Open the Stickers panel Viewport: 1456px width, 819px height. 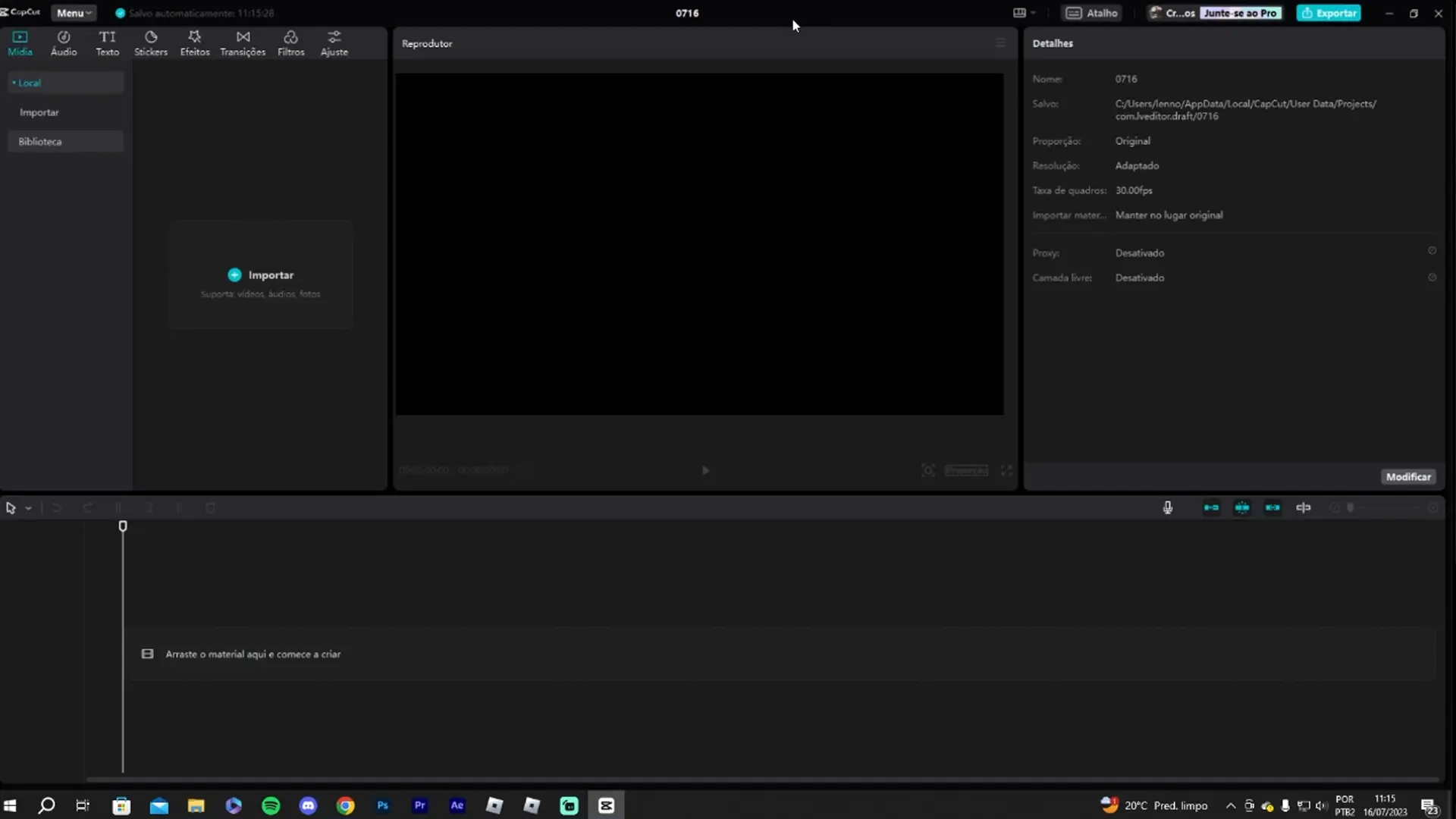150,42
